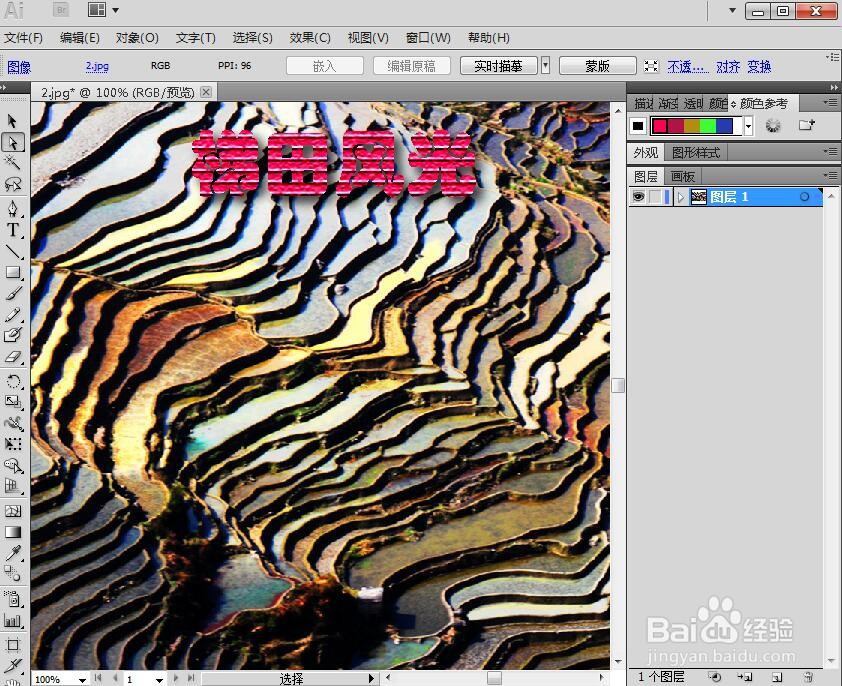Select the Shape Builder tool

click(13, 466)
